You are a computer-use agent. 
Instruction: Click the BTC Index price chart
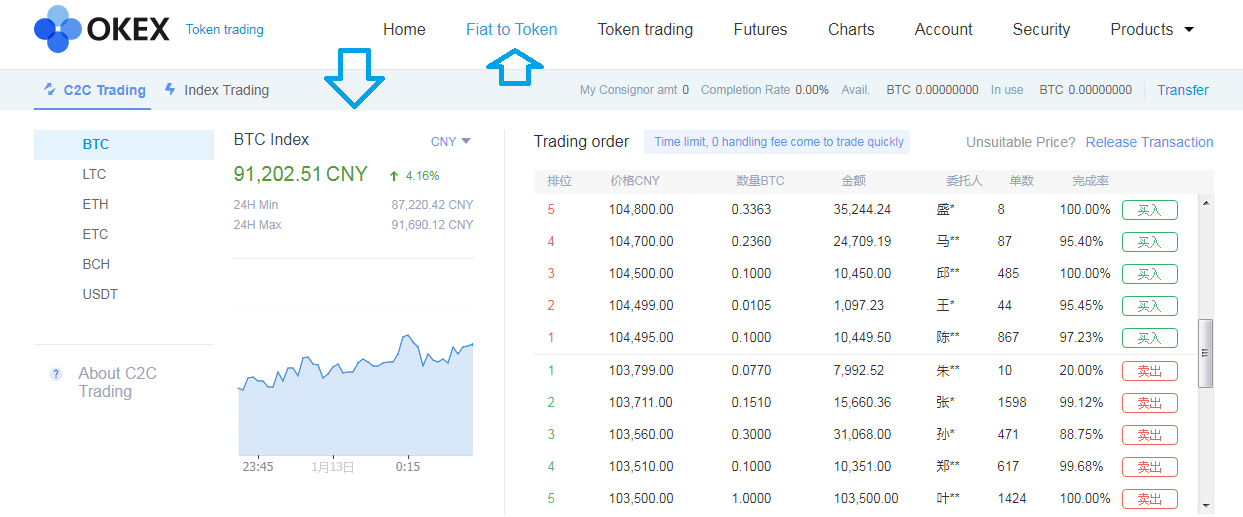coord(355,395)
